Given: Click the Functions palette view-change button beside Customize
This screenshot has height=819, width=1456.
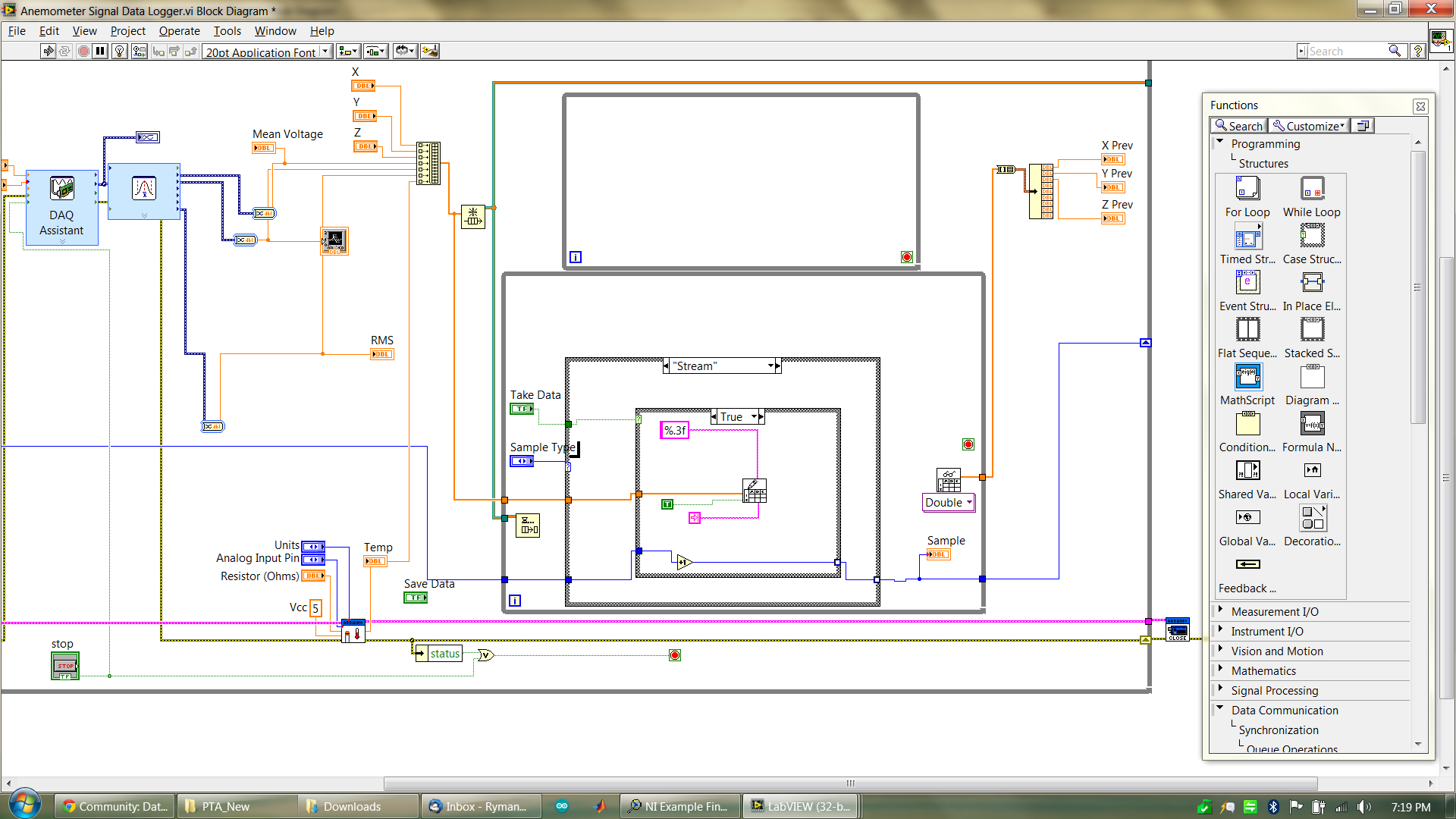Looking at the screenshot, I should (x=1363, y=126).
